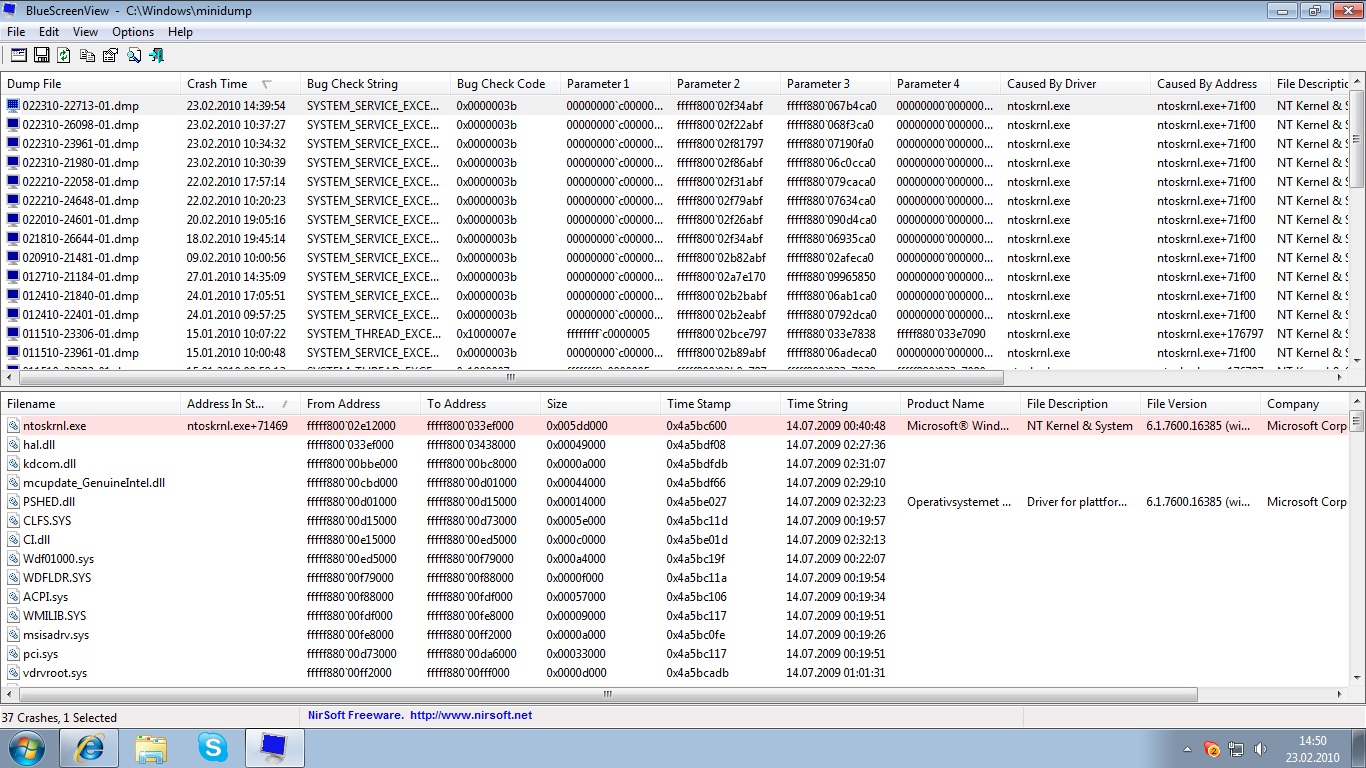Click 6.1.7600.16385 version of ntoskrnl.exe

coord(1198,425)
